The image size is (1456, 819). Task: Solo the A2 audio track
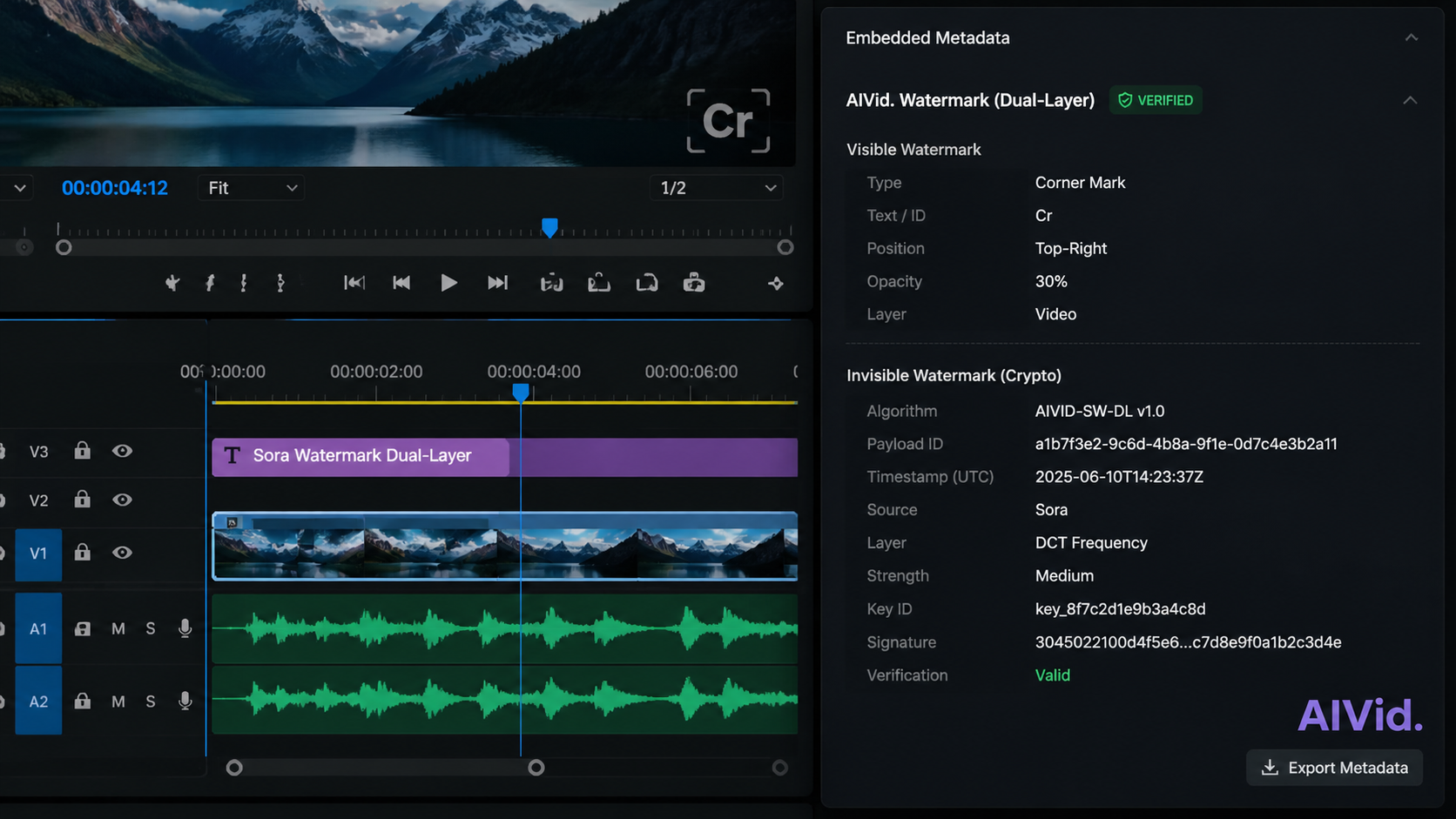pyautogui.click(x=151, y=702)
